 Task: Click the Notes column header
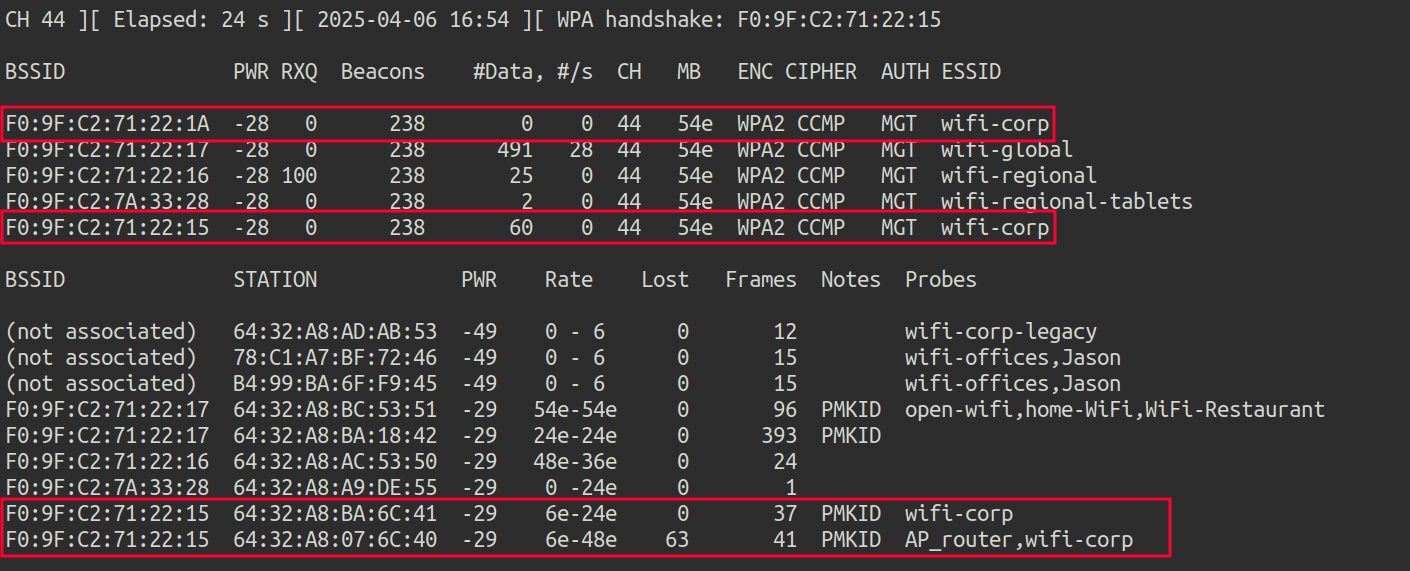pyautogui.click(x=850, y=280)
